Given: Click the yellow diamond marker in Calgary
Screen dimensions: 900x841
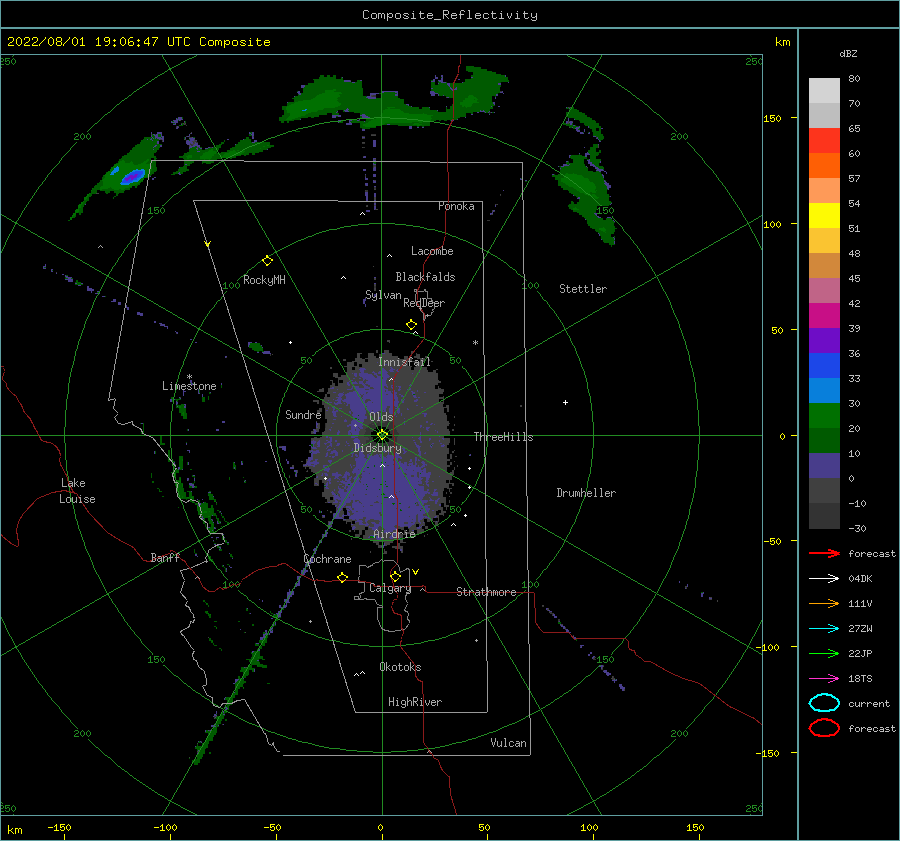Looking at the screenshot, I should pyautogui.click(x=395, y=576).
